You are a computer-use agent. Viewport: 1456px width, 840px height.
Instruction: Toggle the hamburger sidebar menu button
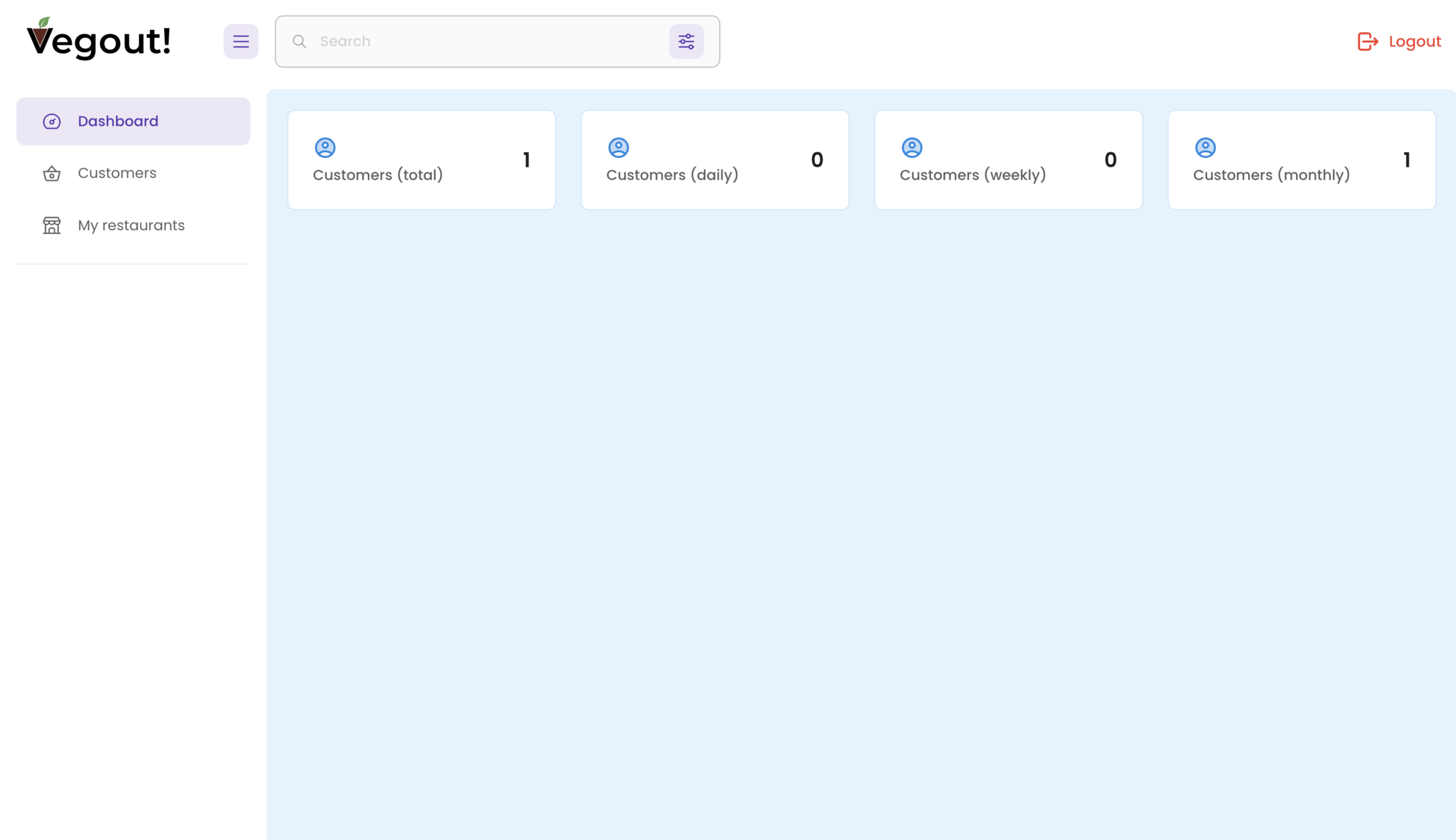[x=241, y=42]
